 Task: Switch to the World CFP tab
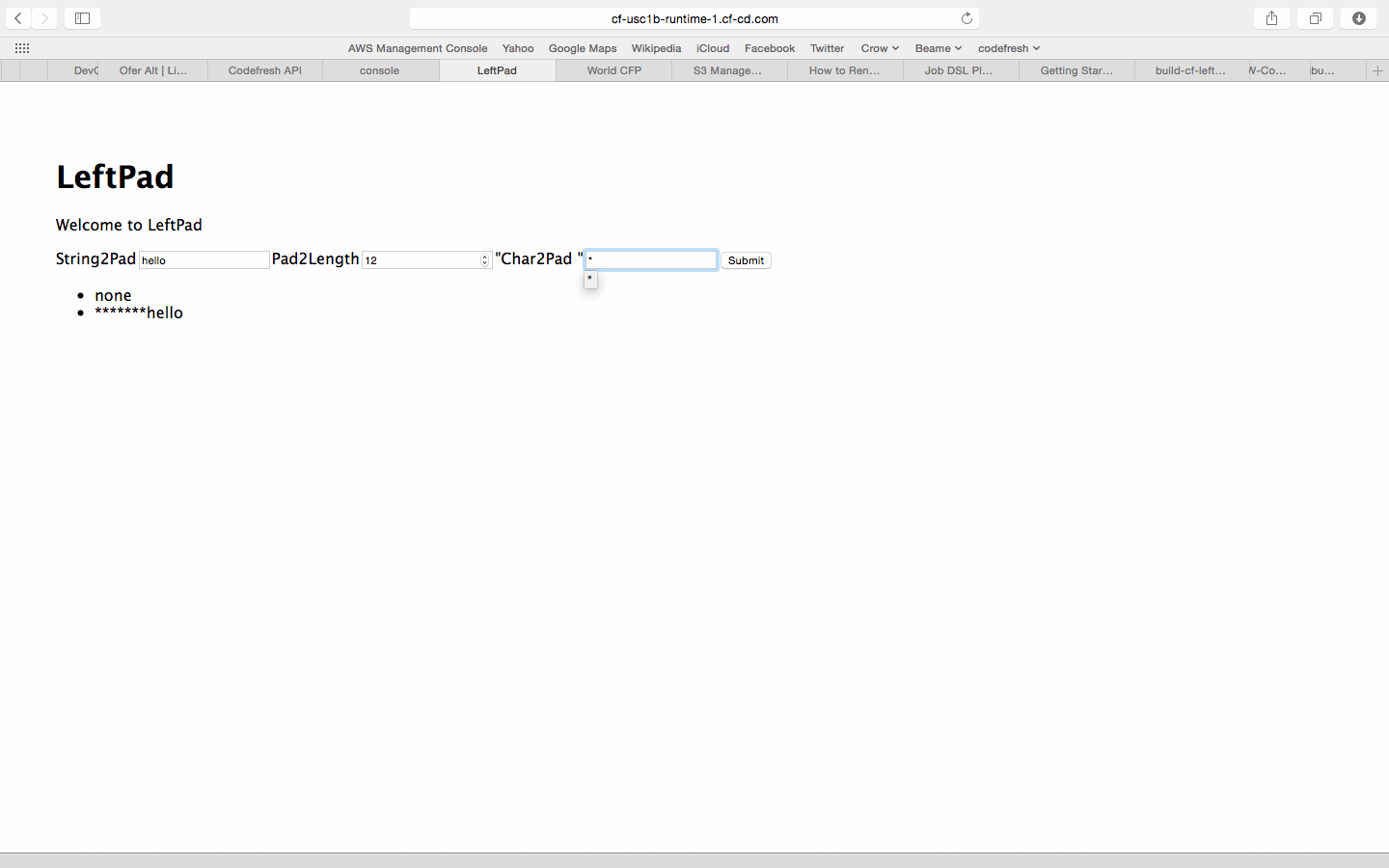coord(614,70)
